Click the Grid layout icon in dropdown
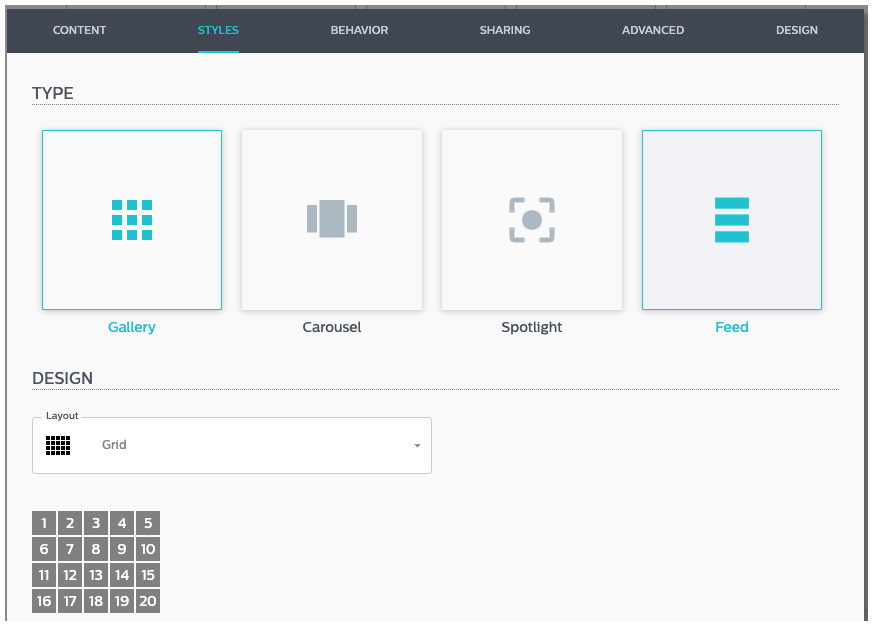 pos(58,445)
